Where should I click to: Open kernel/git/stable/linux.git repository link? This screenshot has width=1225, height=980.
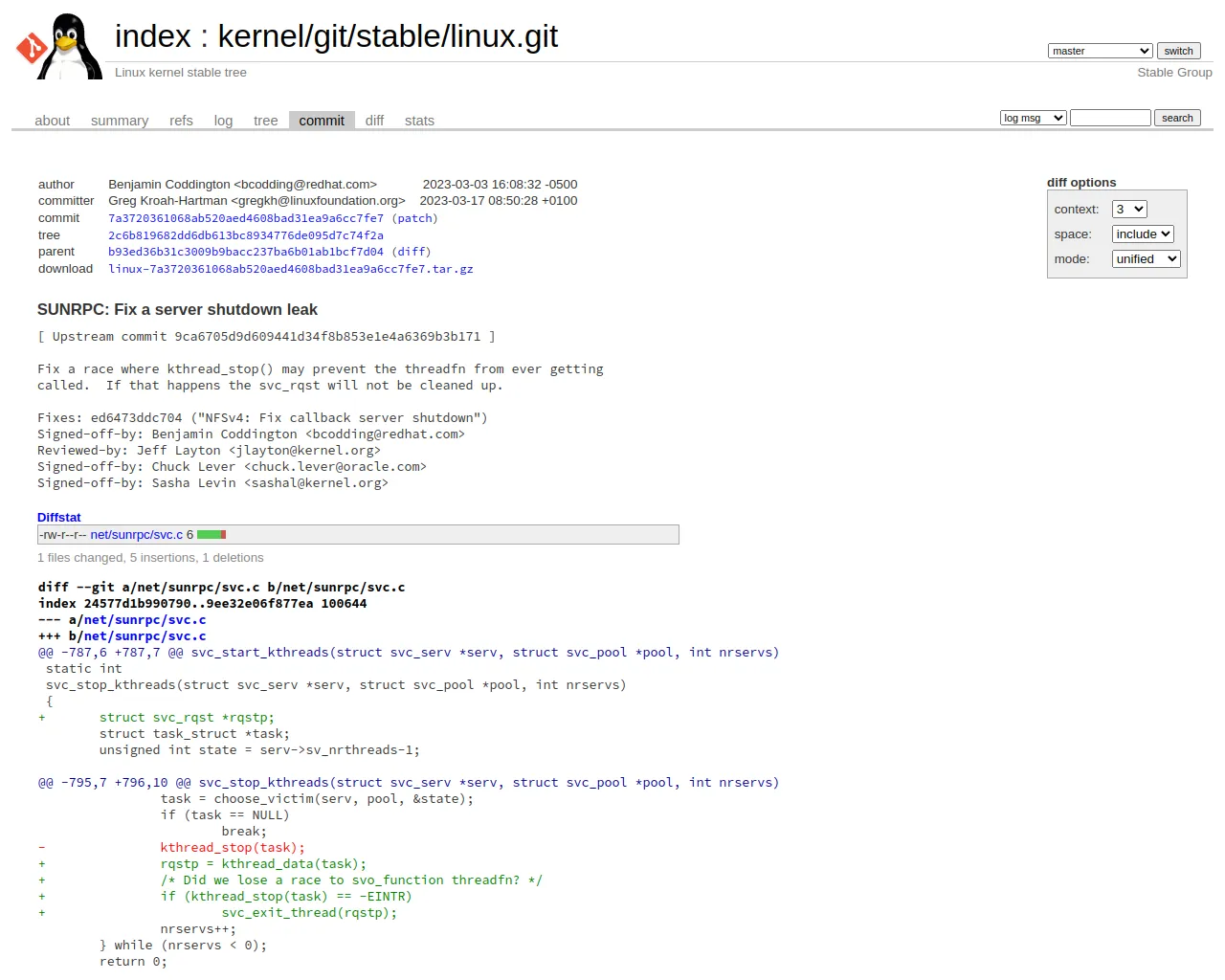click(x=388, y=36)
